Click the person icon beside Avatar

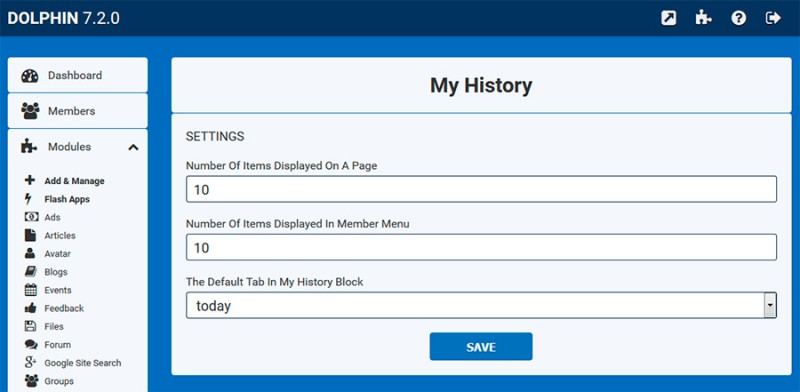click(30, 253)
